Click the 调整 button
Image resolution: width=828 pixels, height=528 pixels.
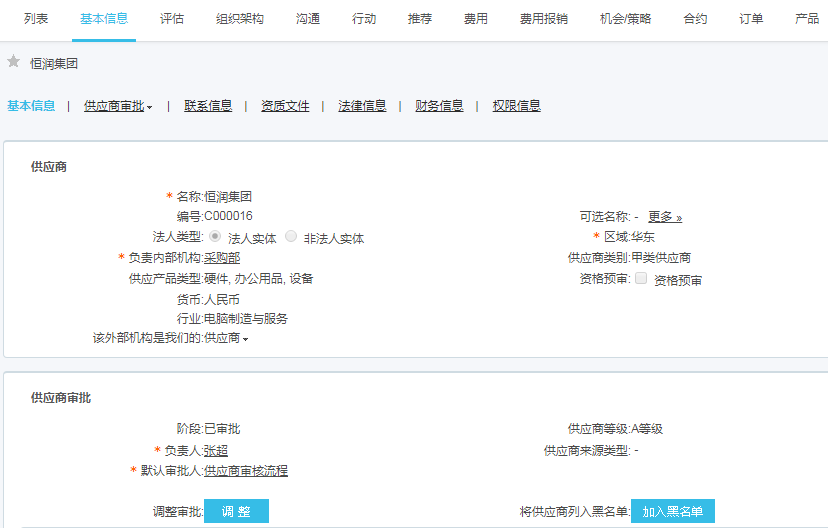pyautogui.click(x=236, y=511)
